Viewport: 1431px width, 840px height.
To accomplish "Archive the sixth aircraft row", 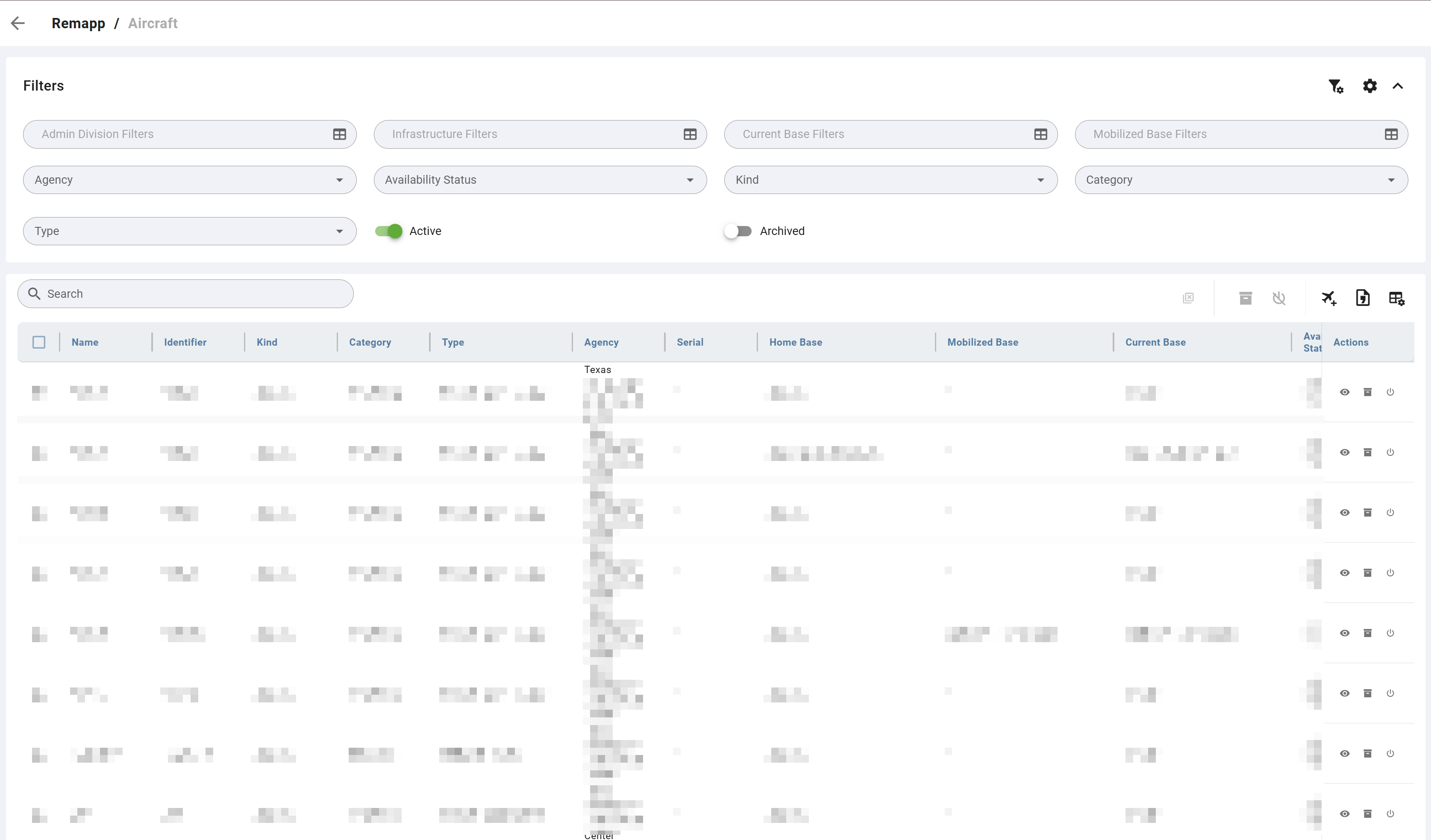I will click(x=1367, y=693).
